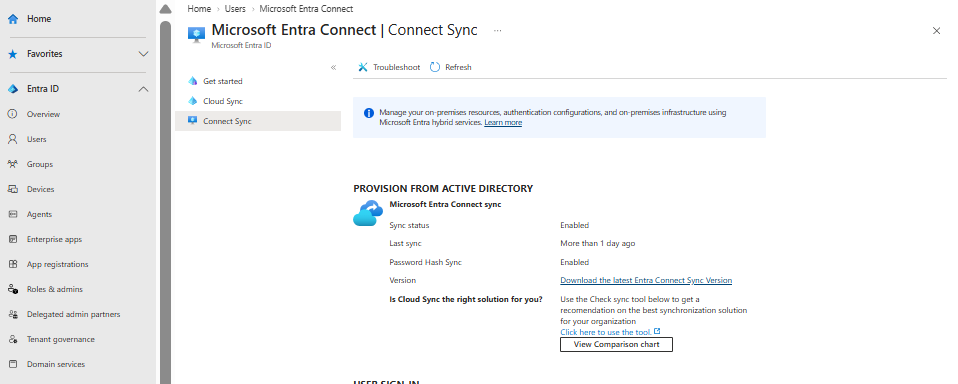Click the Delegated admin partners icon
The height and width of the screenshot is (384, 958).
tap(13, 314)
